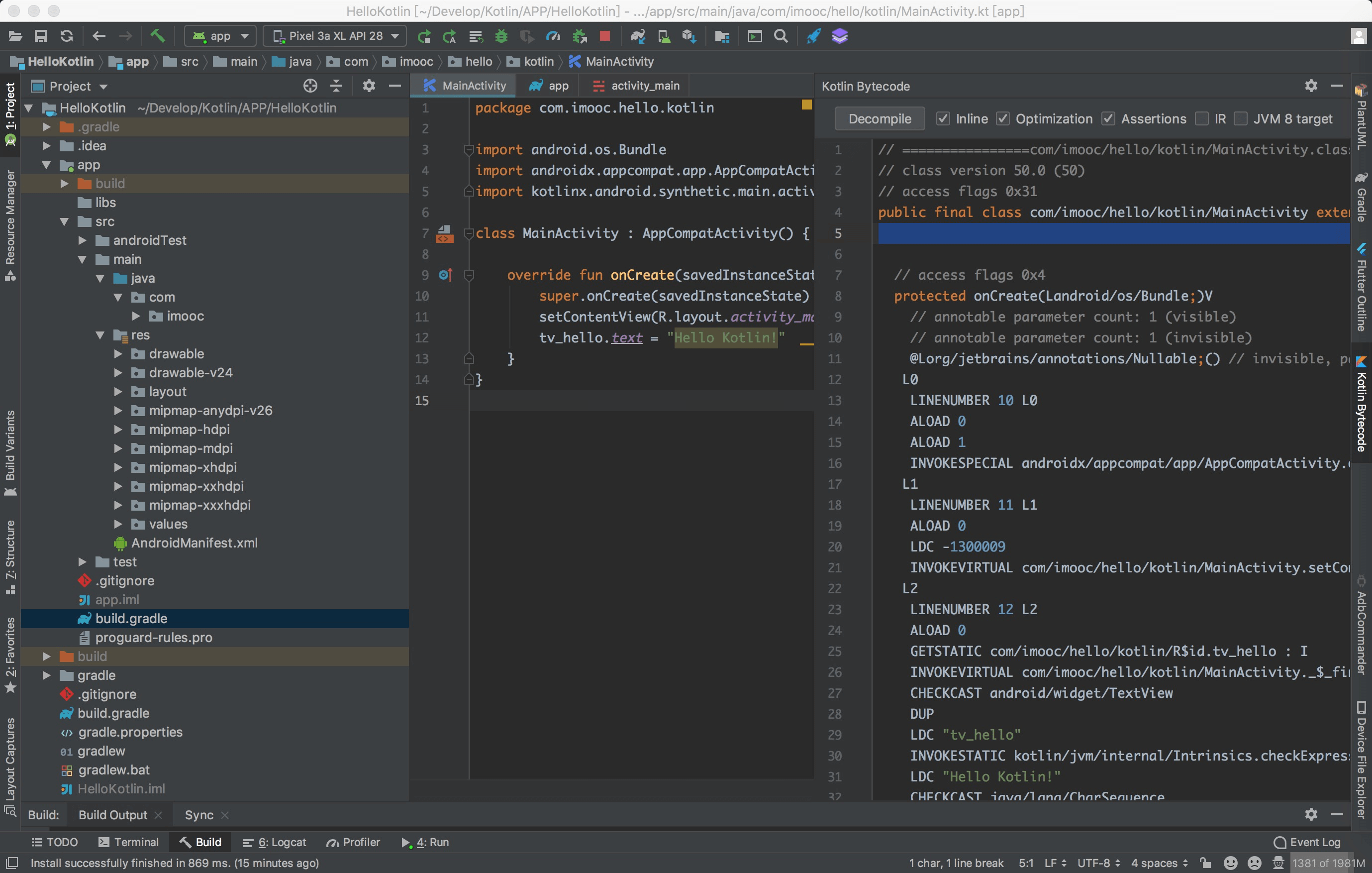Click Collapse All icon in Project panel
The height and width of the screenshot is (873, 1372).
point(336,86)
